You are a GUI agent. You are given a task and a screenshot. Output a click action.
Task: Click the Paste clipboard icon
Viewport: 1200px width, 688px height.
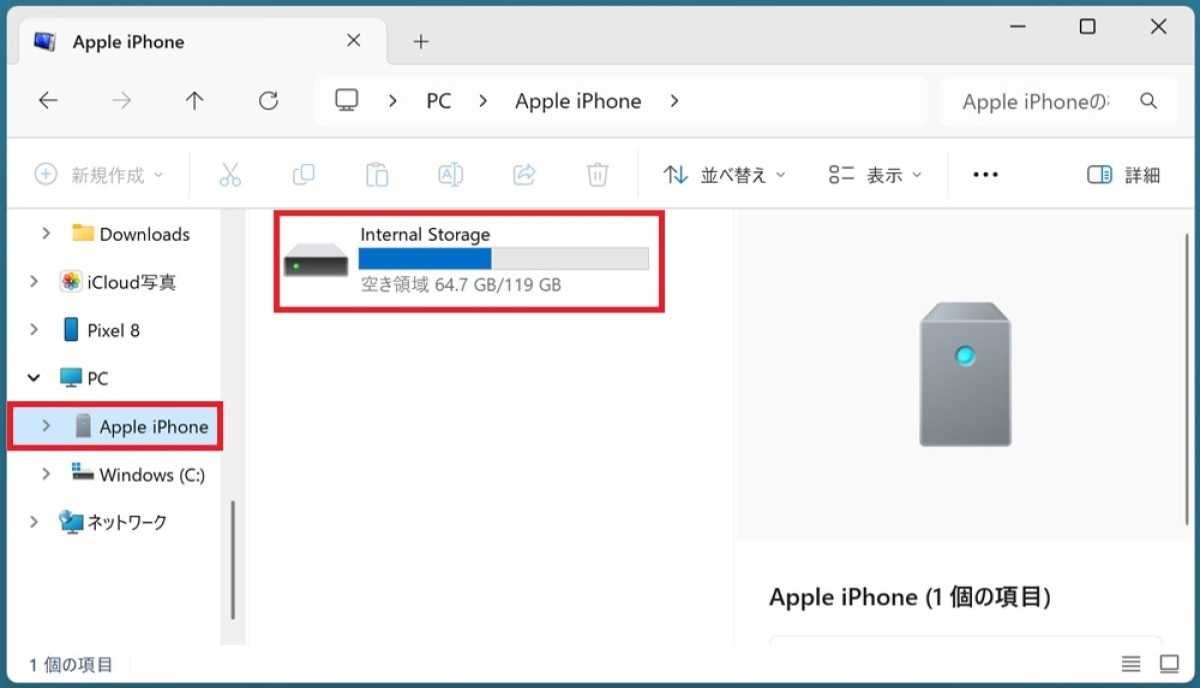click(x=377, y=175)
